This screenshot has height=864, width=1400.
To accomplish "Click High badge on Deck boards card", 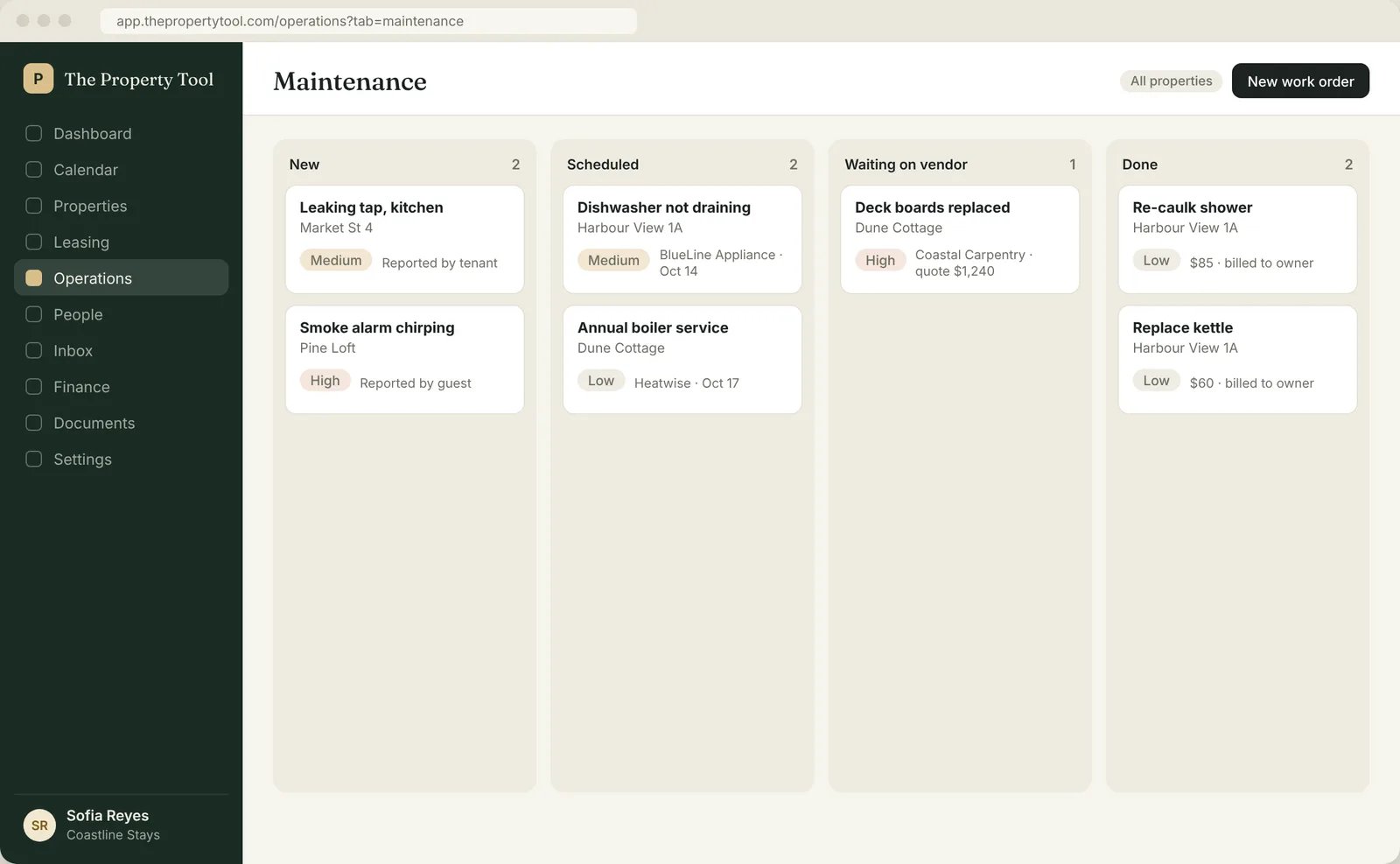I will pos(880,260).
